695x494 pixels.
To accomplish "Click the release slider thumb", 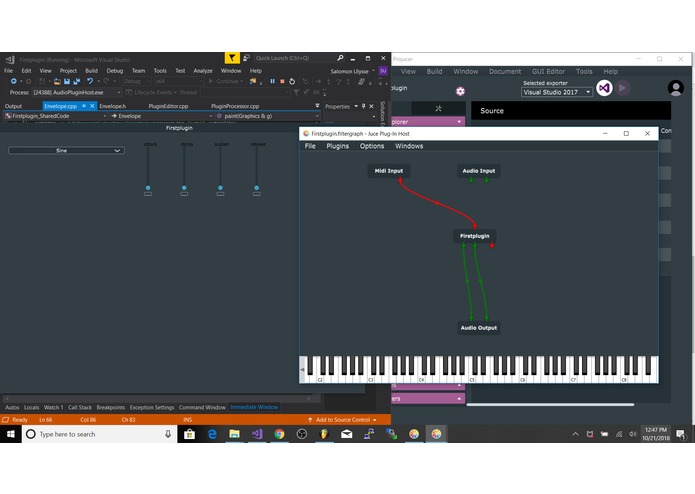I will (x=257, y=188).
